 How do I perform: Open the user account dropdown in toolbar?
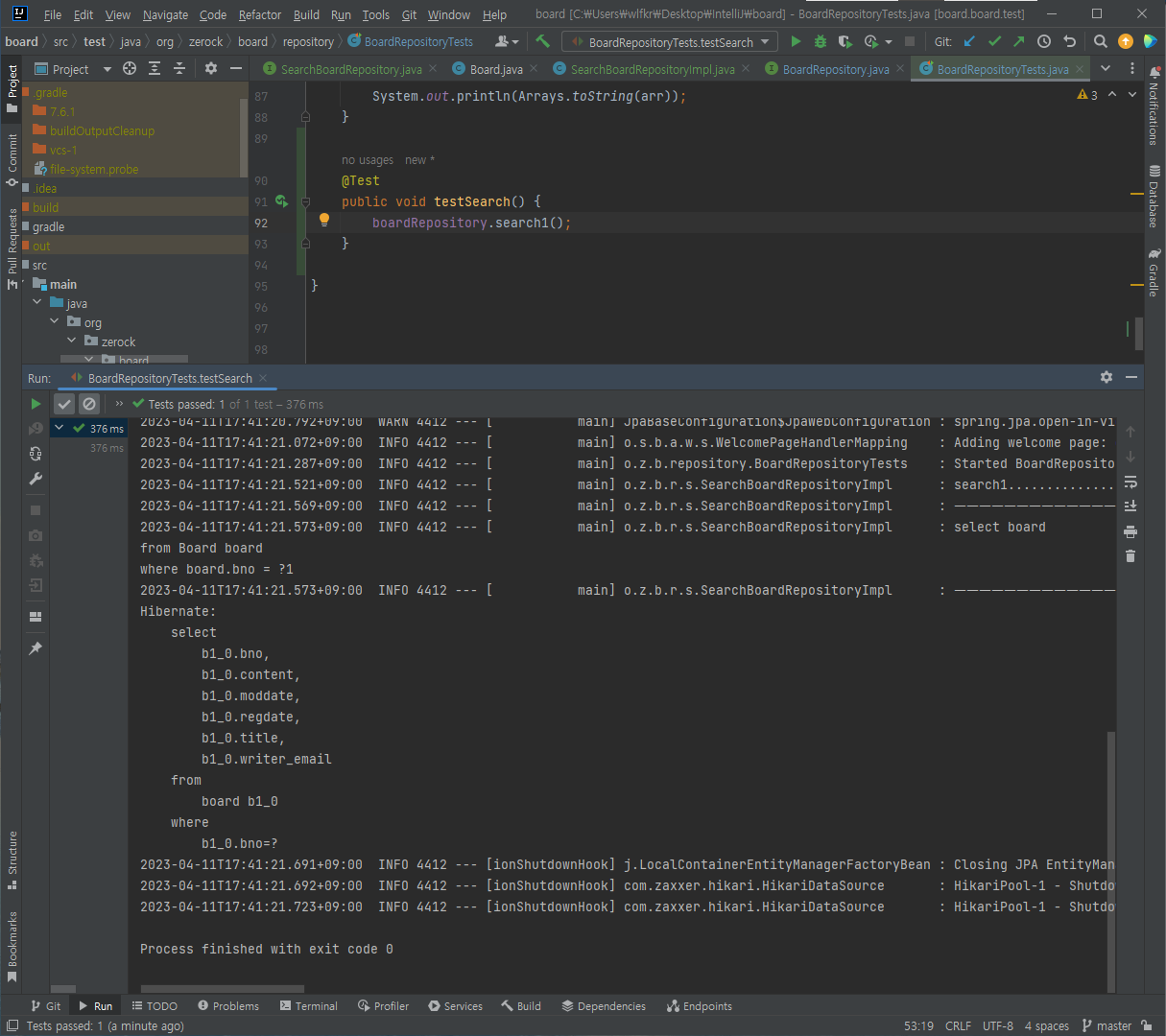[x=506, y=41]
